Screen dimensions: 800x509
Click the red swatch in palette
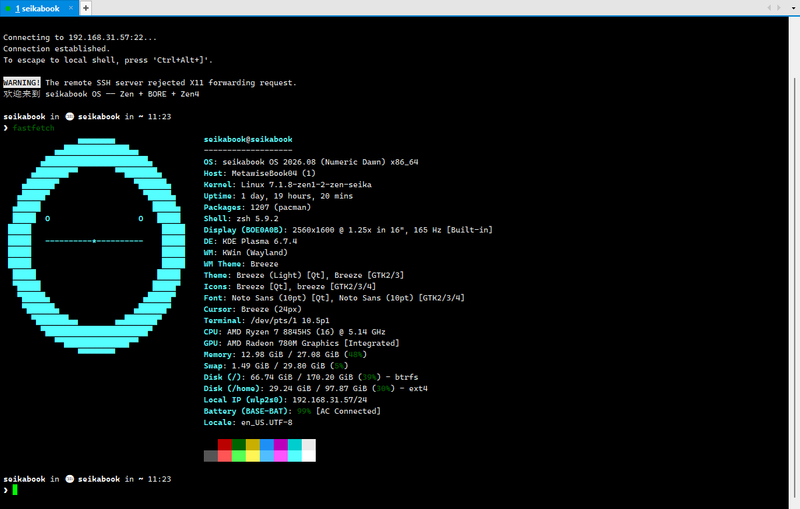pos(224,445)
